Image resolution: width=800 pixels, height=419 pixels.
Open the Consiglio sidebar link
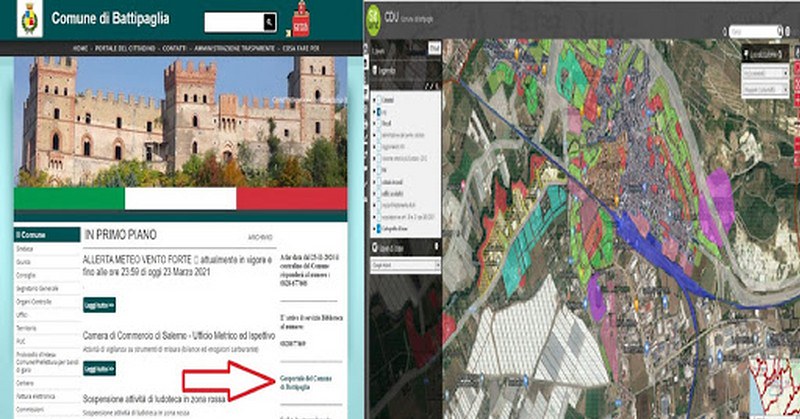26,275
